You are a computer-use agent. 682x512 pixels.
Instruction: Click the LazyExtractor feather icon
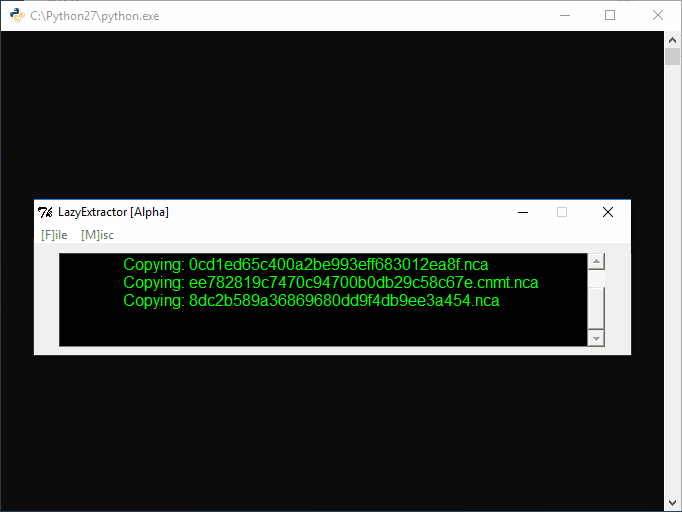[45, 212]
